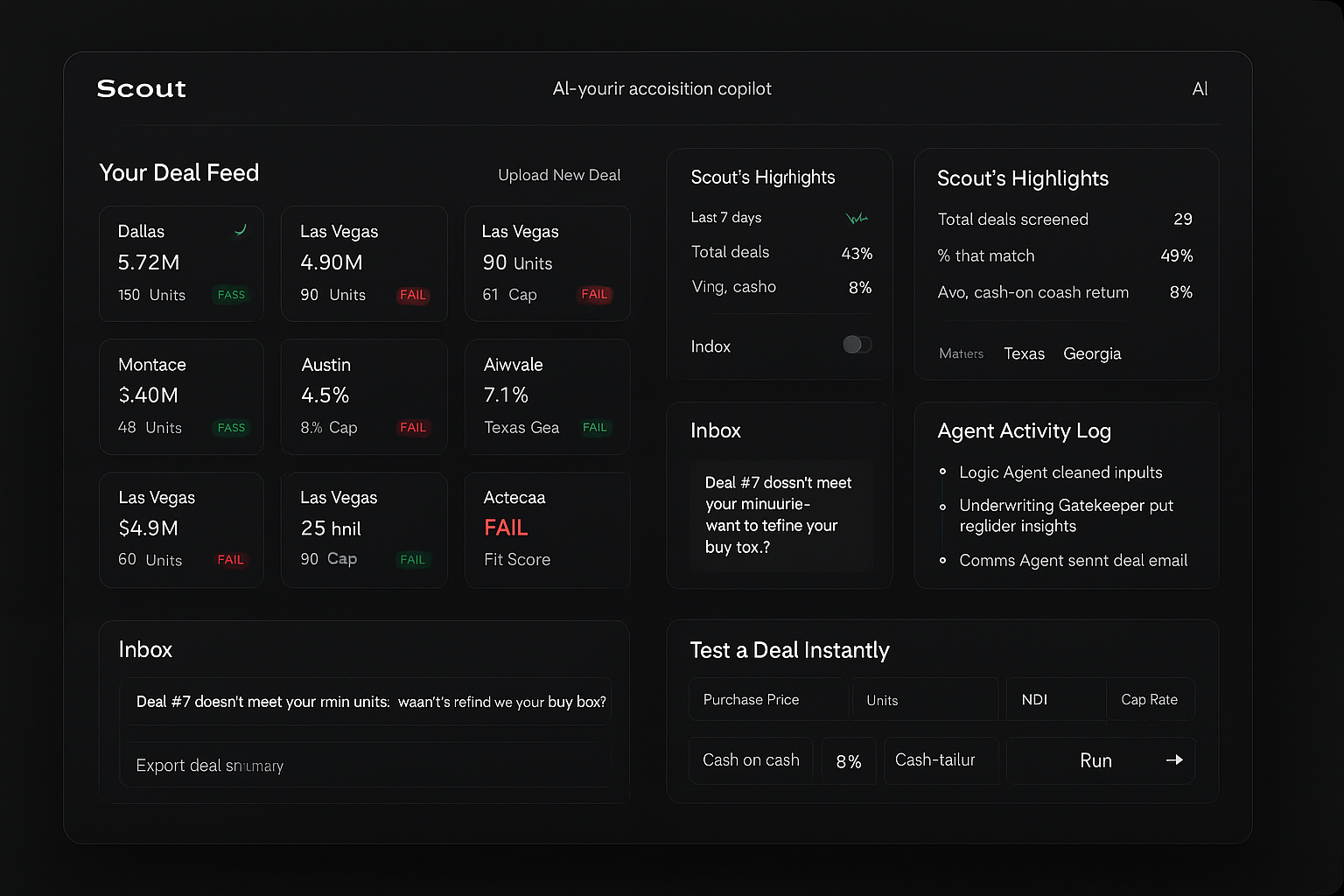Click the arrow icon on Run button
This screenshot has width=1344, height=896.
pos(1174,760)
